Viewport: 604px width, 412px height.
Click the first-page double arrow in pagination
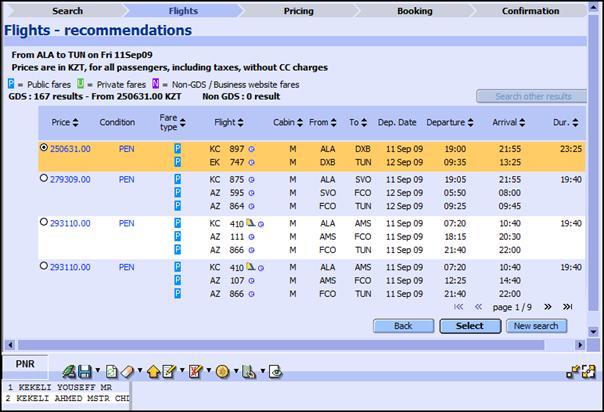460,307
